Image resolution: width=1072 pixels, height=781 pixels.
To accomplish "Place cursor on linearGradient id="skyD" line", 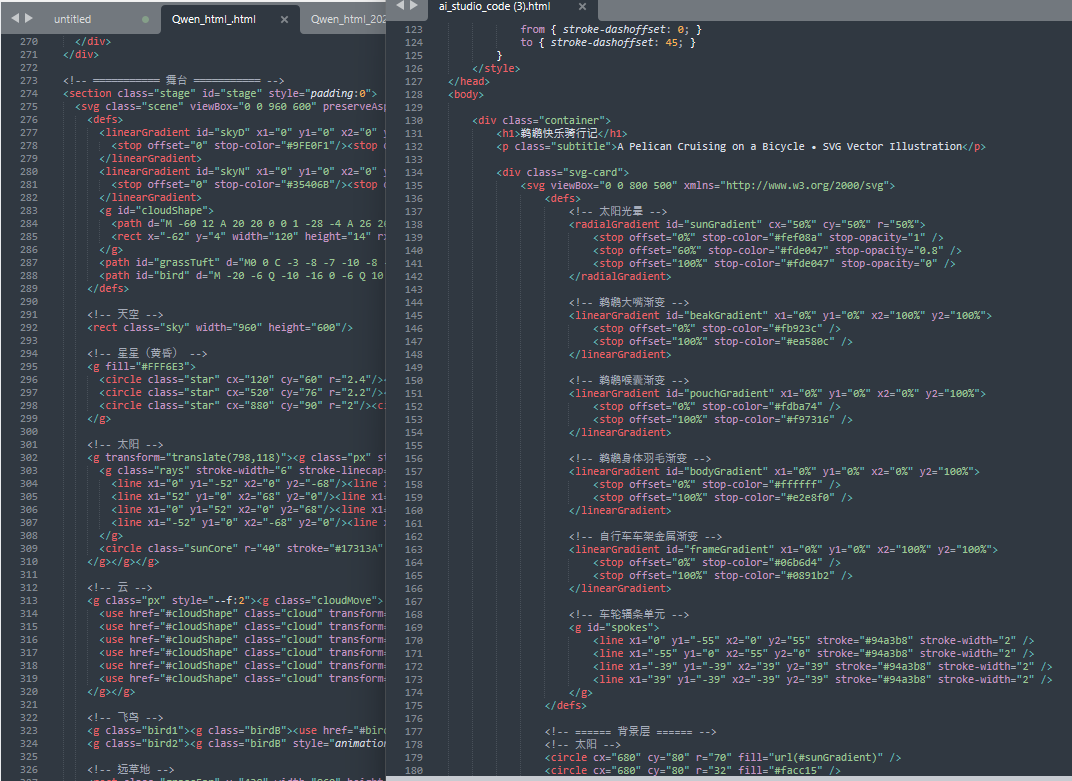I will point(243,132).
